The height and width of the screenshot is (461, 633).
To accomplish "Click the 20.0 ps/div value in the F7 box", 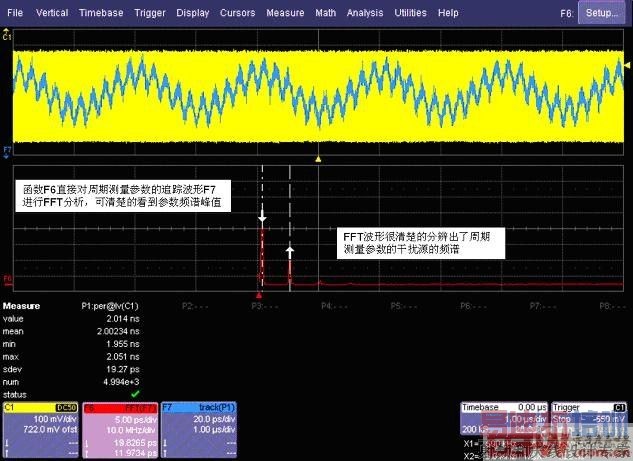I will pyautogui.click(x=214, y=419).
